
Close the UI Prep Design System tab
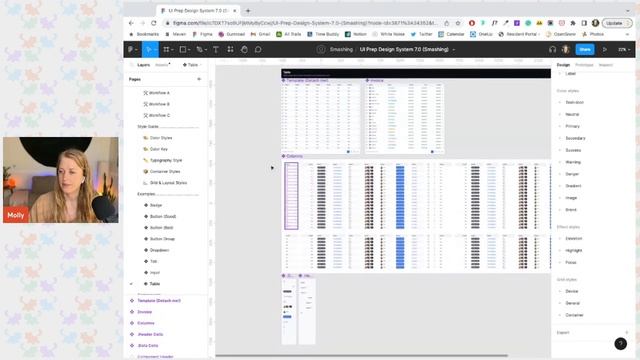(235, 11)
